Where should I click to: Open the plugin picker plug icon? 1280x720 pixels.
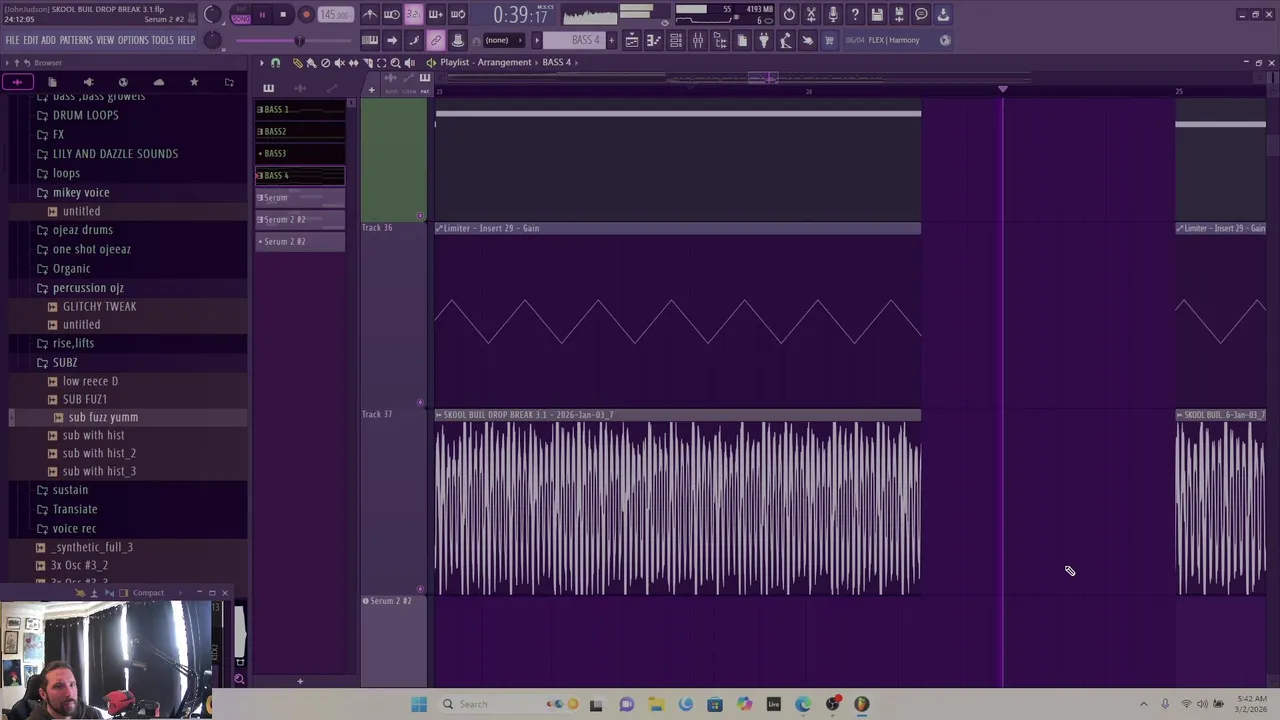click(x=764, y=40)
